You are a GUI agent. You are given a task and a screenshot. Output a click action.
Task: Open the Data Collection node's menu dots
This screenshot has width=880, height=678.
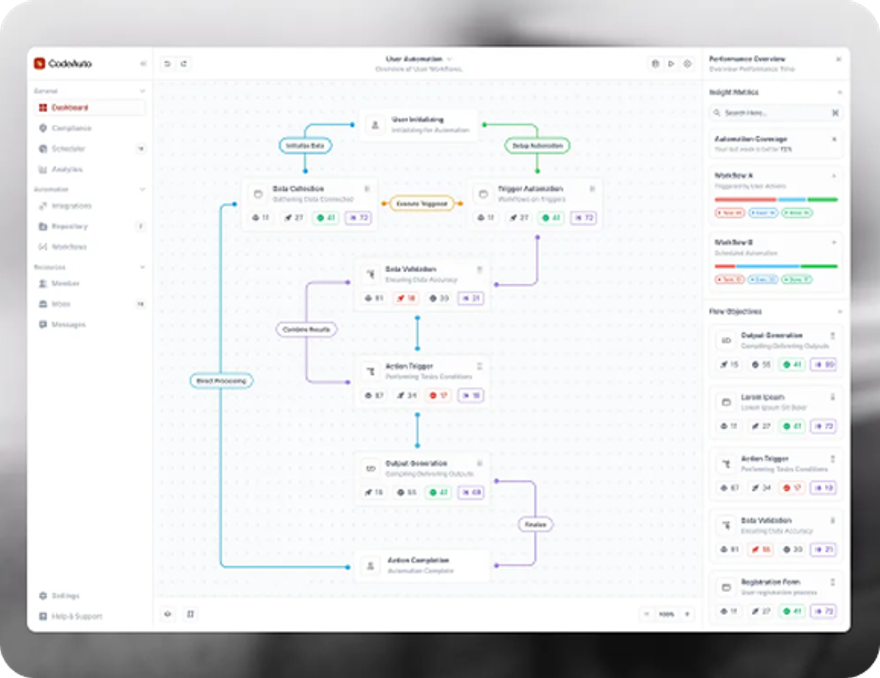click(x=367, y=189)
